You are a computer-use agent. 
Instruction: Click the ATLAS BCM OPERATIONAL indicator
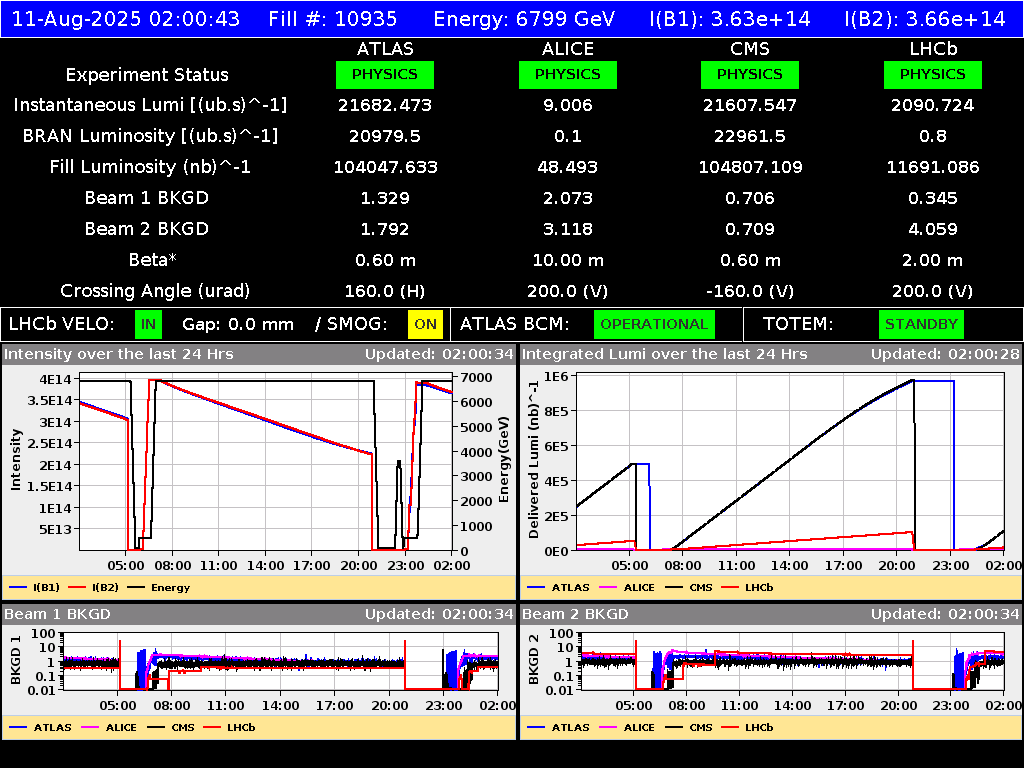coord(654,325)
